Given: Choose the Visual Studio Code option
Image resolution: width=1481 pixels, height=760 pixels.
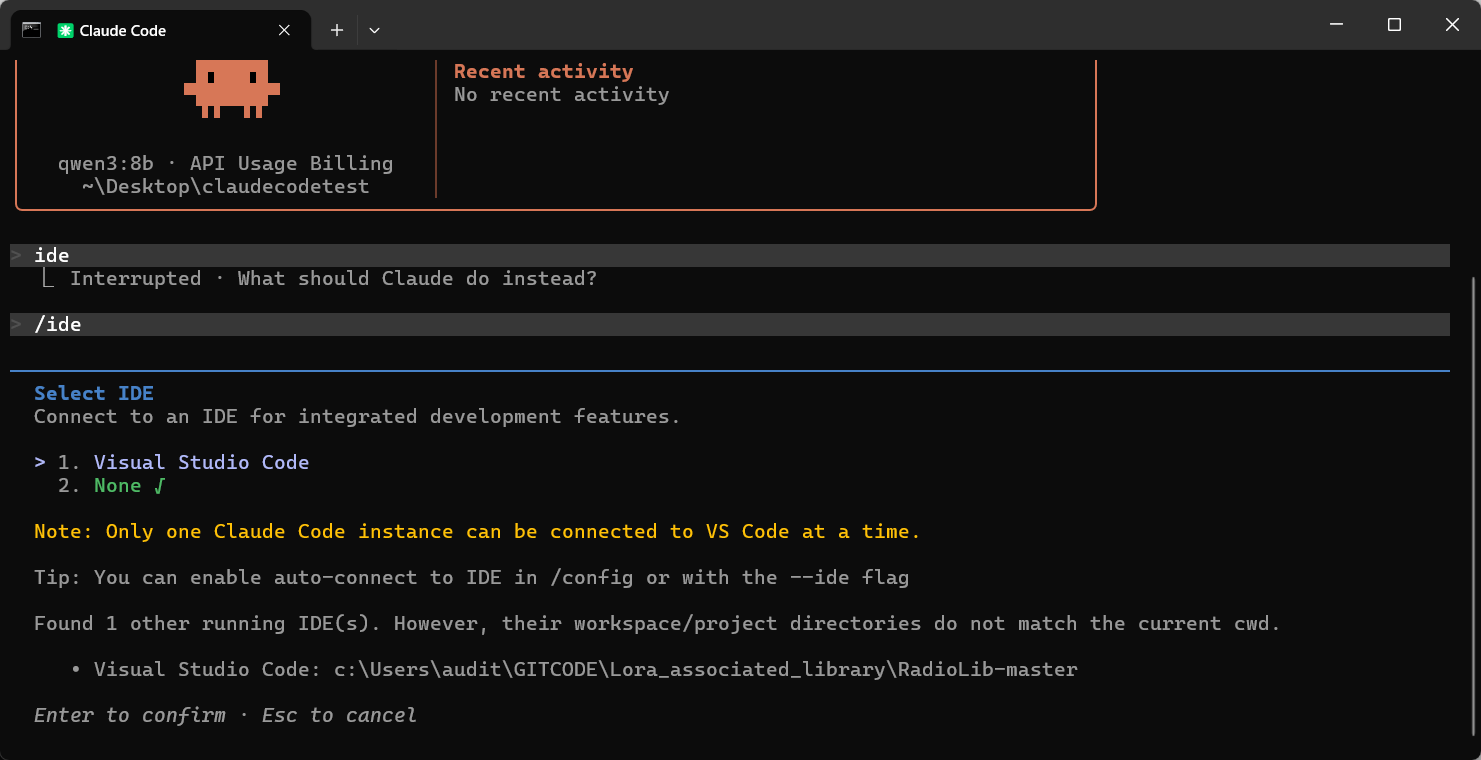Looking at the screenshot, I should click(x=201, y=462).
